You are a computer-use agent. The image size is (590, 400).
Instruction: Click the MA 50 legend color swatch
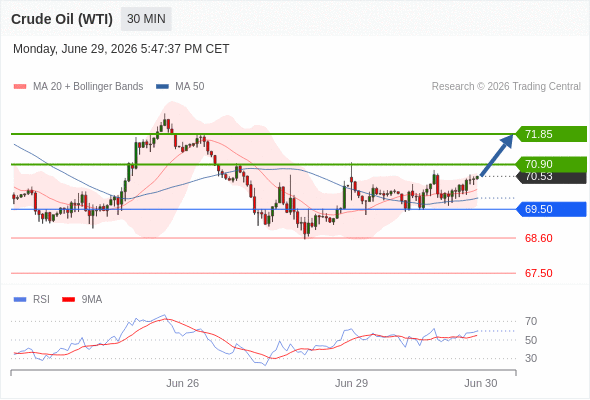(x=162, y=87)
